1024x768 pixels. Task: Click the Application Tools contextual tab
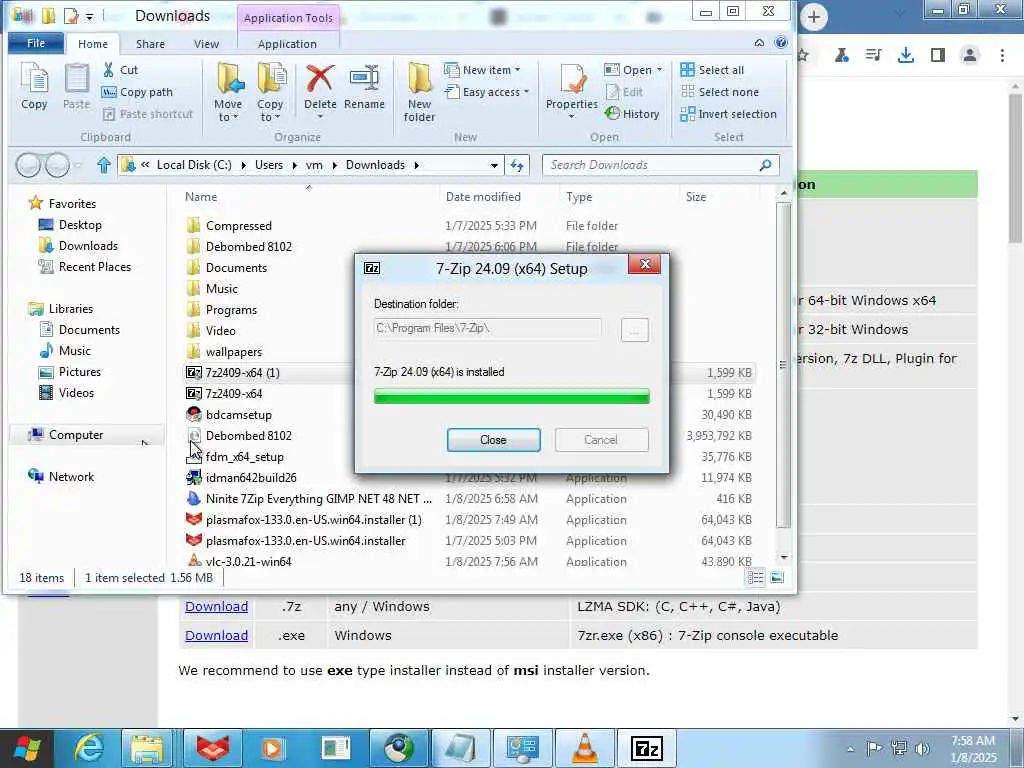pyautogui.click(x=288, y=18)
